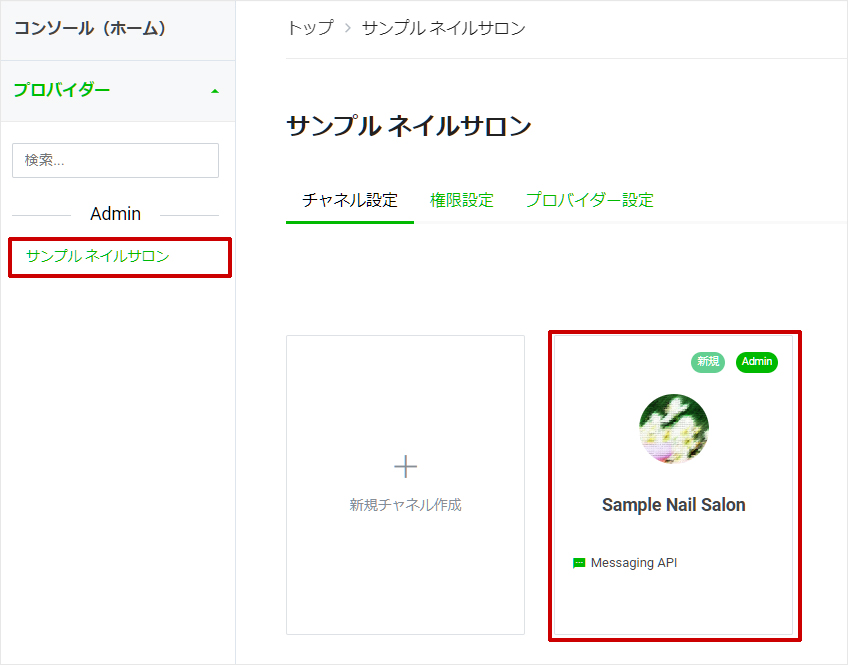Open コンソール（ホーム） in sidebar
The height and width of the screenshot is (665, 848).
[90, 28]
